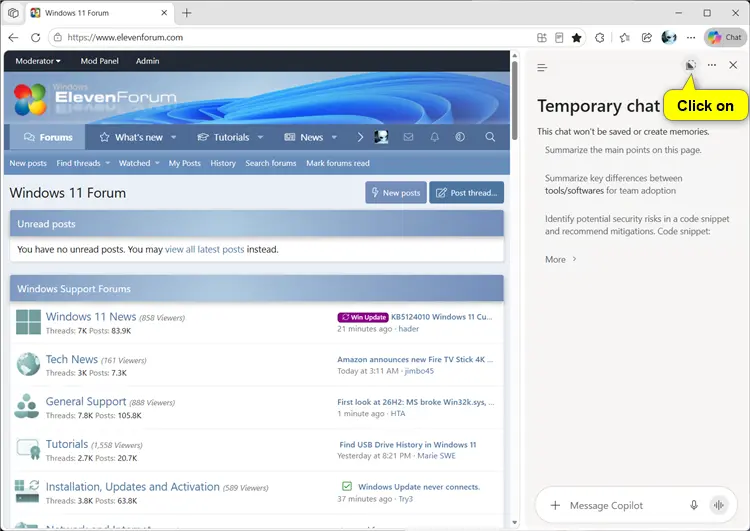Viewport: 750px width, 531px height.
Task: Show more navigation items chevron
Action: [360, 137]
